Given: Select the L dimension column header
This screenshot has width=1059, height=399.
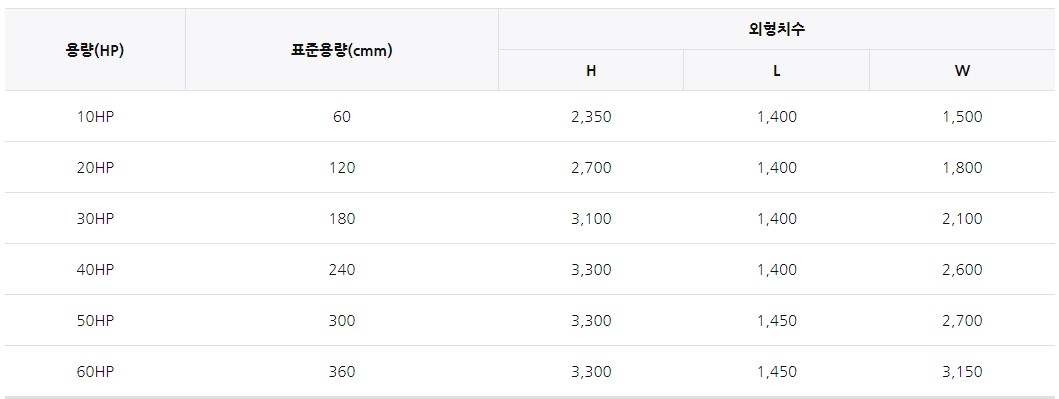Looking at the screenshot, I should [777, 71].
